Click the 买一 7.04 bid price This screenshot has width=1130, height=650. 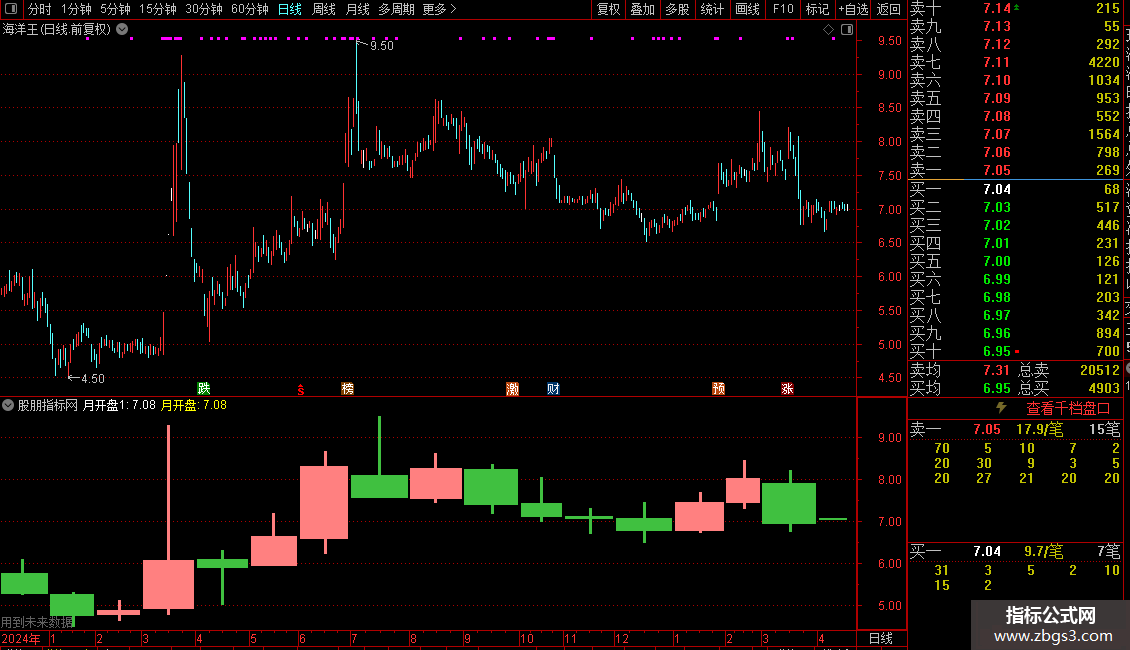tap(997, 189)
